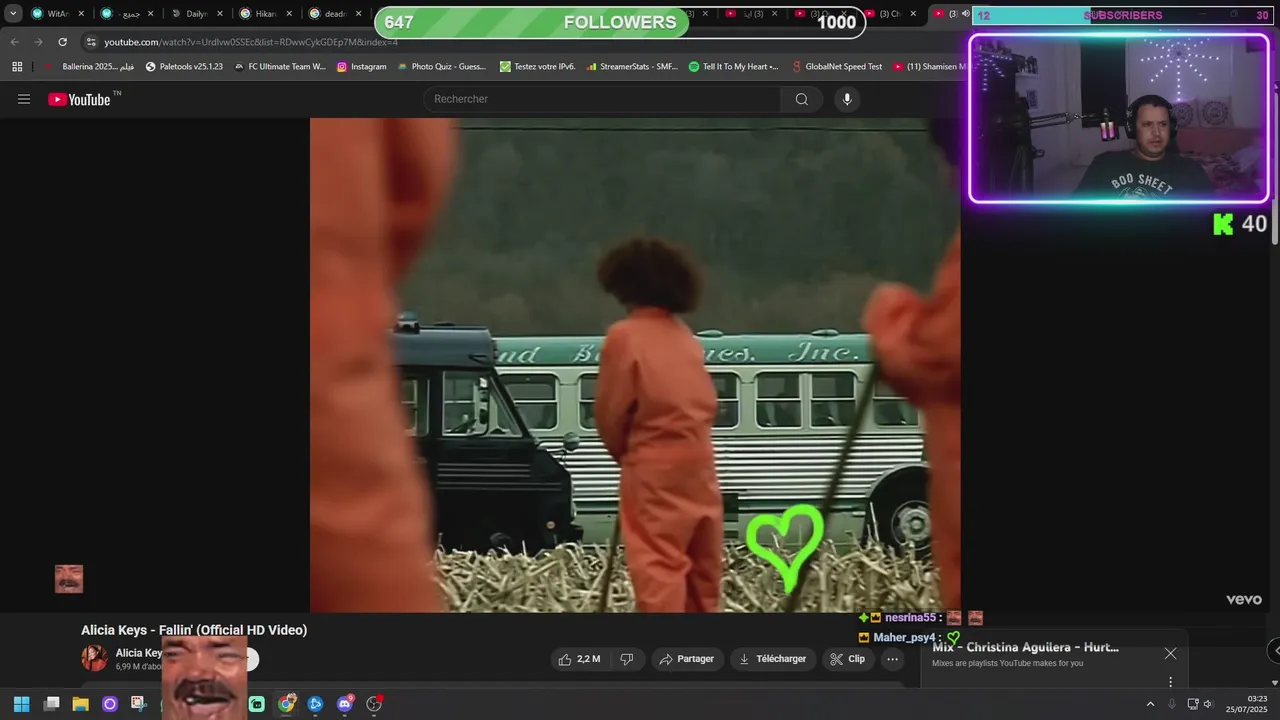
Task: Open the Alicia Keys channel avatar
Action: click(95, 658)
